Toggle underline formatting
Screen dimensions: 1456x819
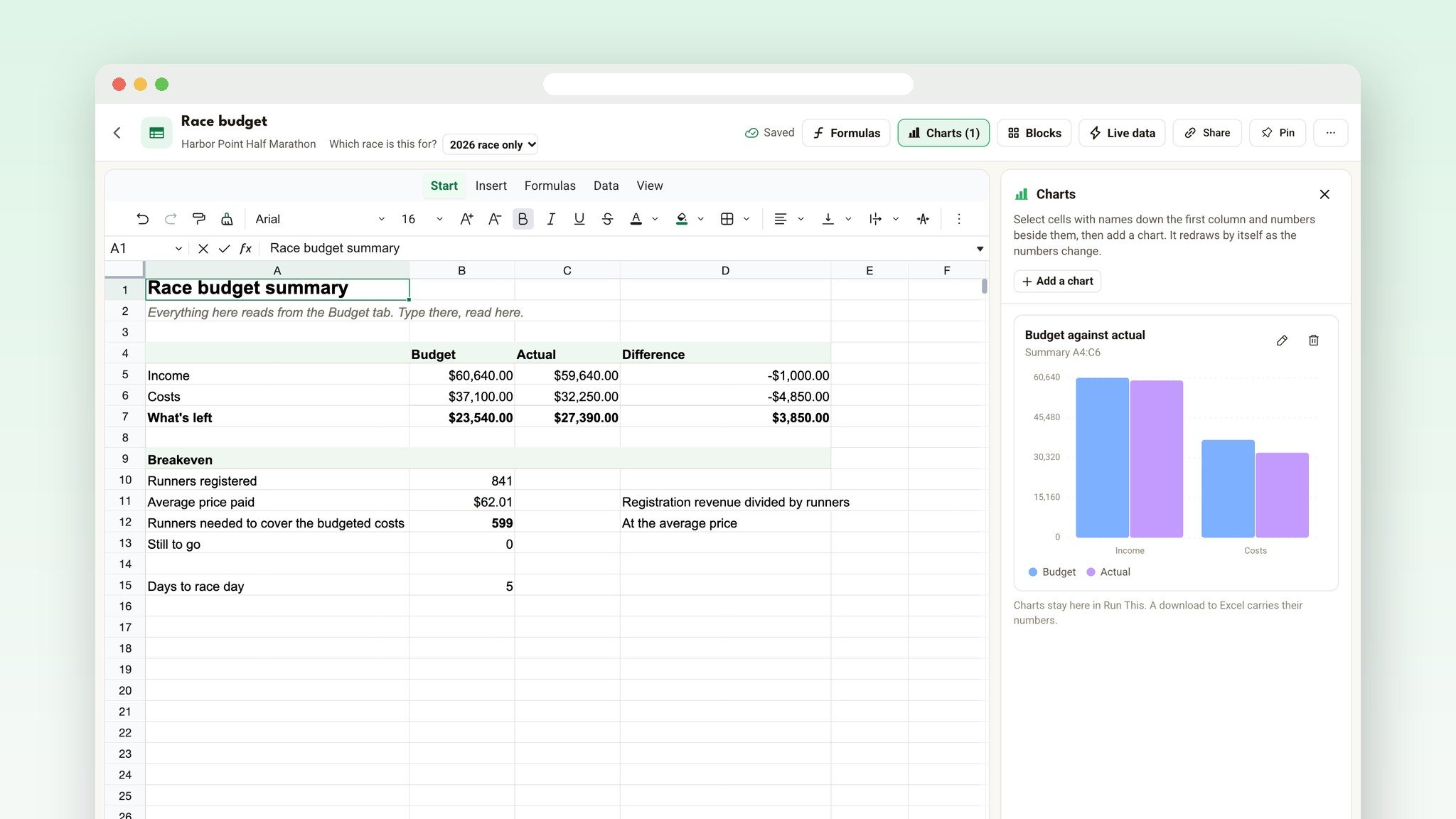pos(579,219)
